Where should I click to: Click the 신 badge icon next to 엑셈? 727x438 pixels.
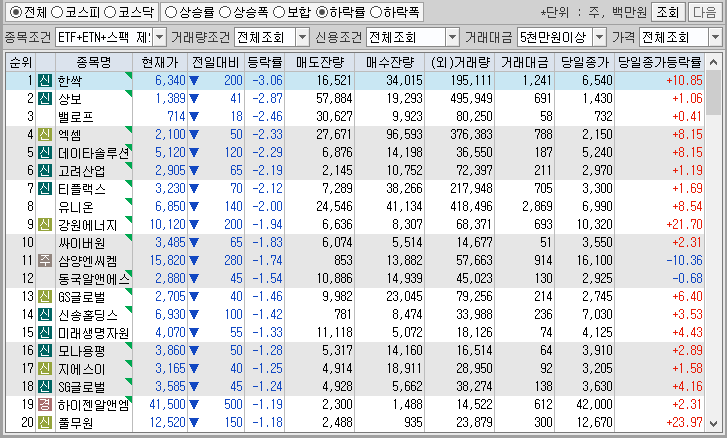pyautogui.click(x=45, y=134)
